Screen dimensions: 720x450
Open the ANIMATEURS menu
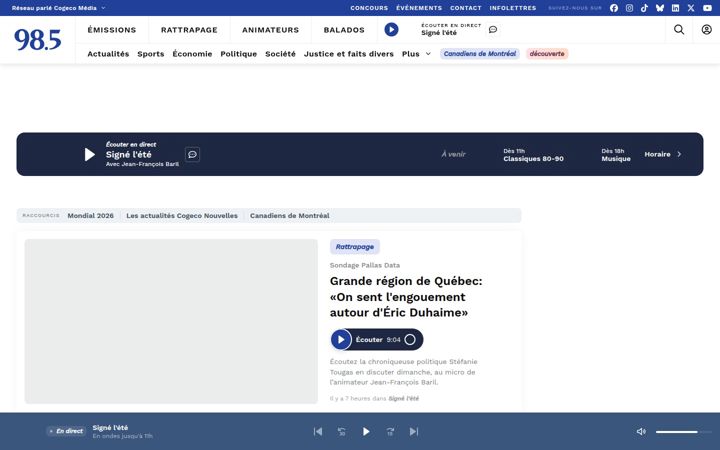pyautogui.click(x=270, y=30)
